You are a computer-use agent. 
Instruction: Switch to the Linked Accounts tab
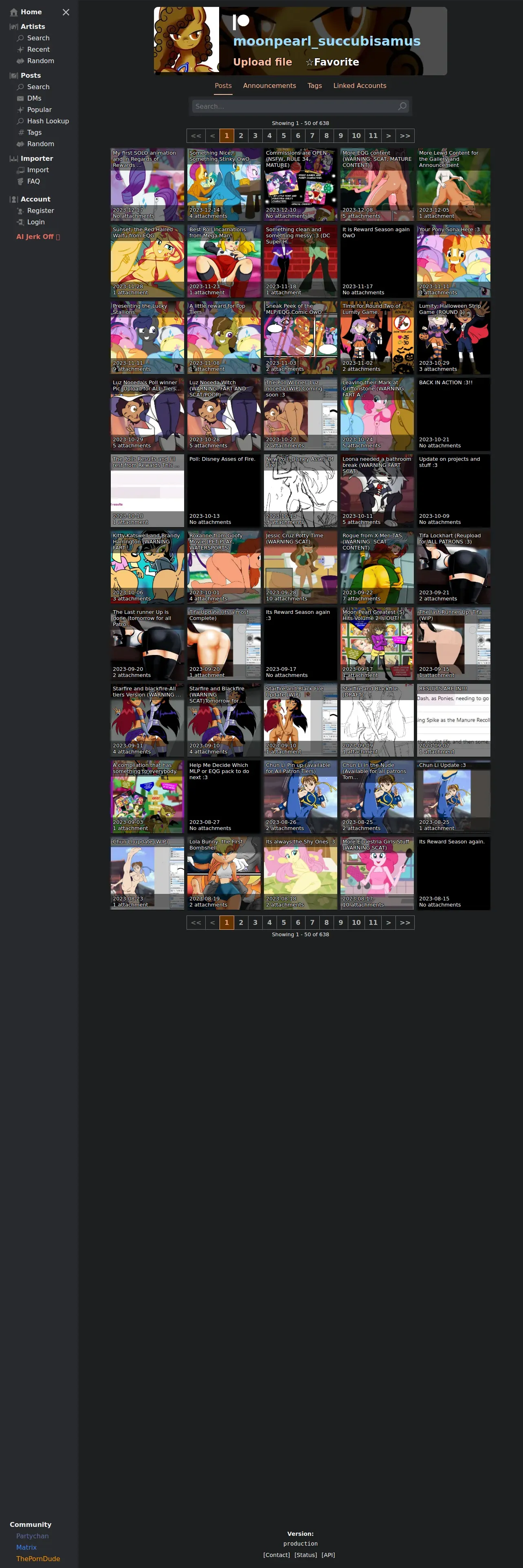coord(360,86)
